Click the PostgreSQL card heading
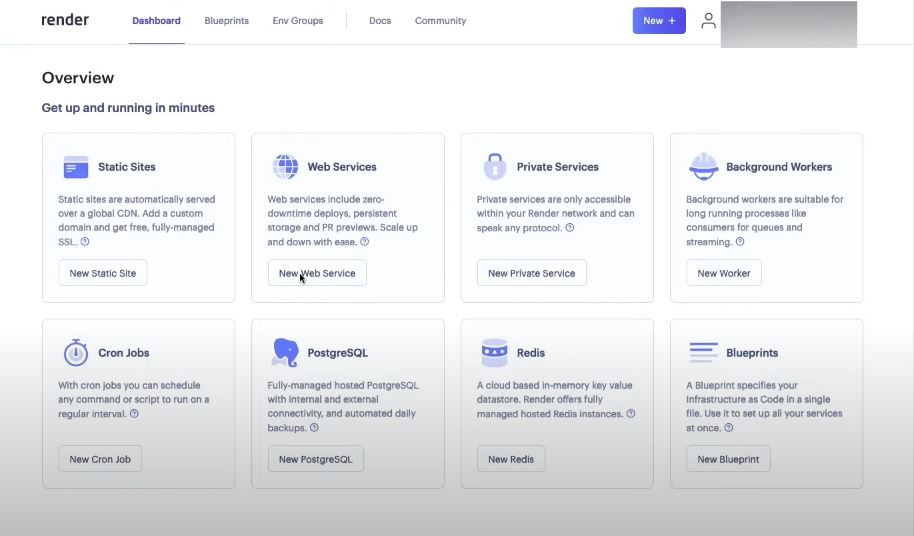This screenshot has width=914, height=536. click(x=338, y=352)
